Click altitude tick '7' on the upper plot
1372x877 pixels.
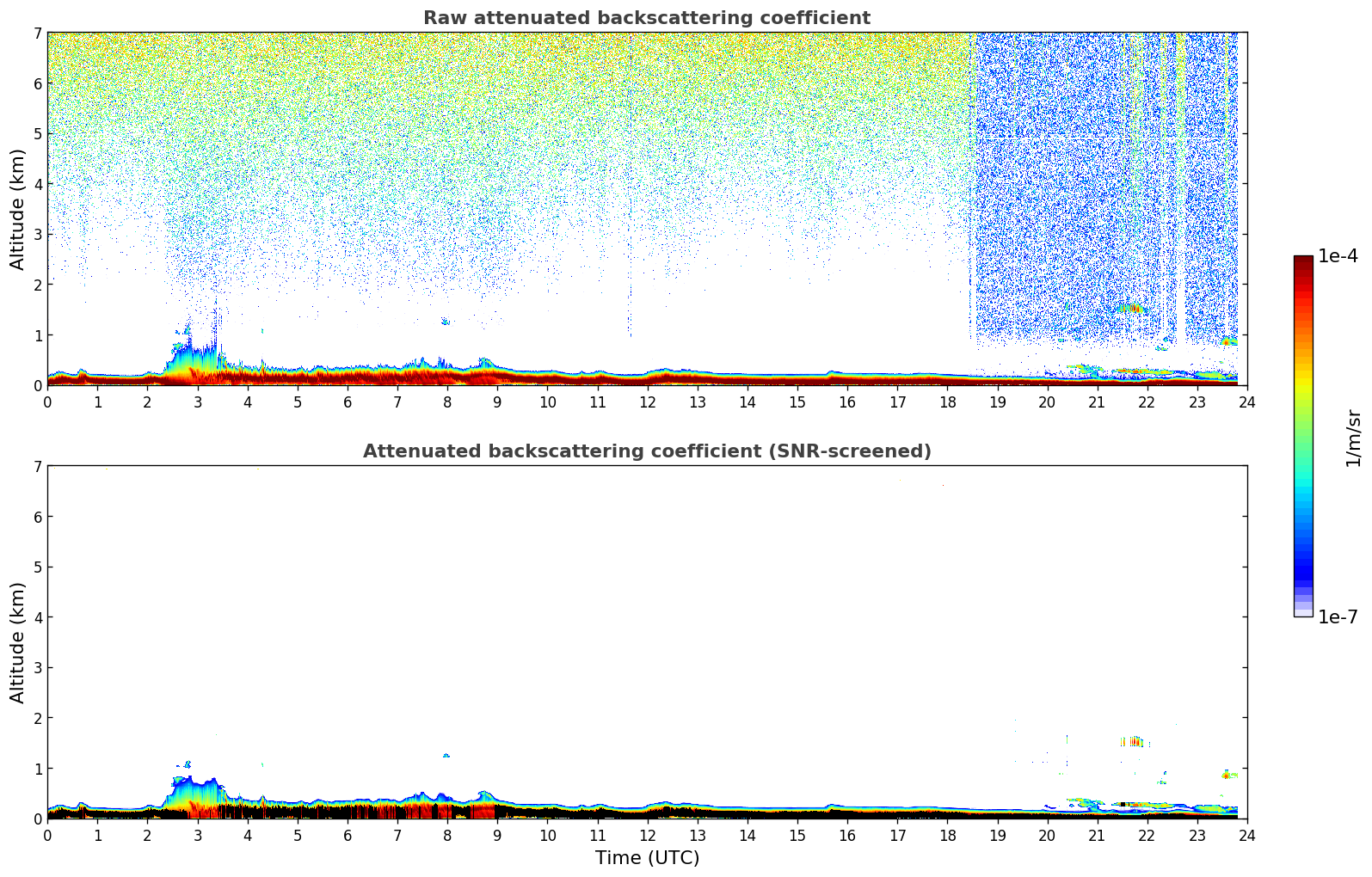tap(37, 33)
